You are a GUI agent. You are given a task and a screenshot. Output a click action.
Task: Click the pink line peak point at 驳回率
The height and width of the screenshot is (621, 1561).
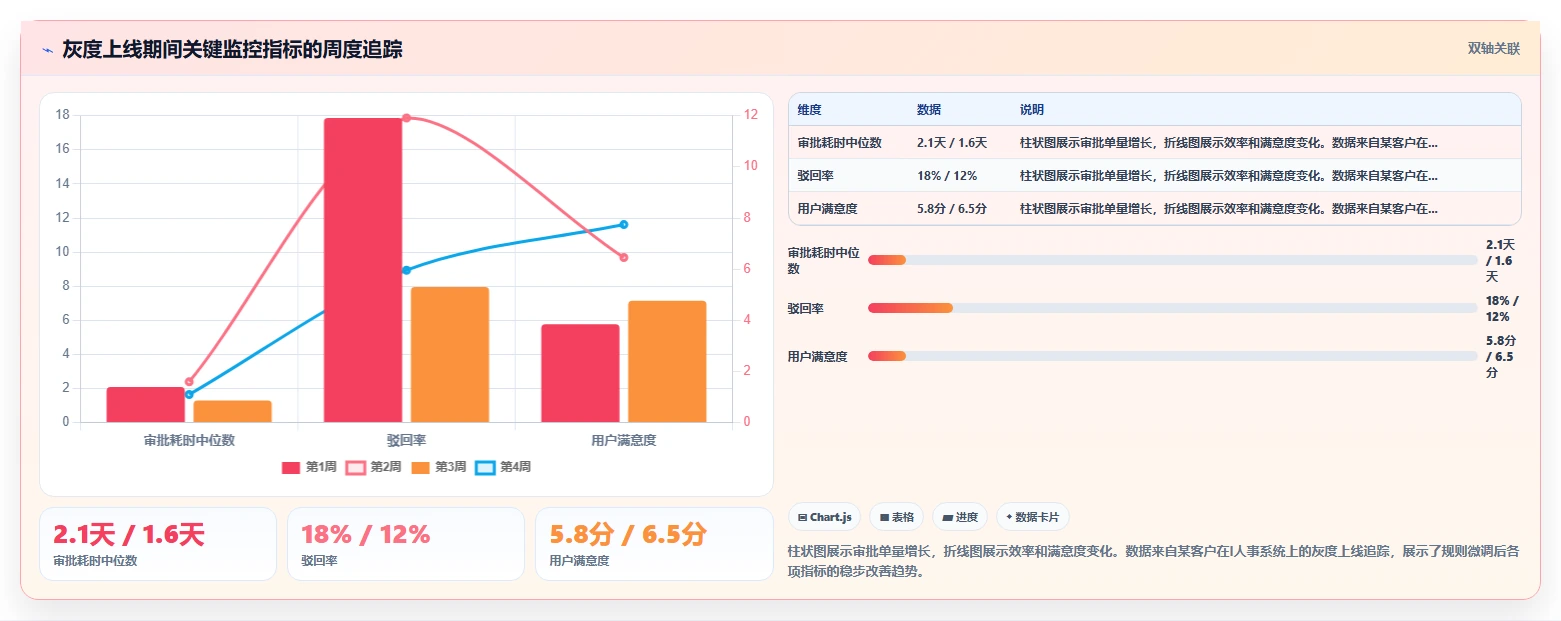406,118
